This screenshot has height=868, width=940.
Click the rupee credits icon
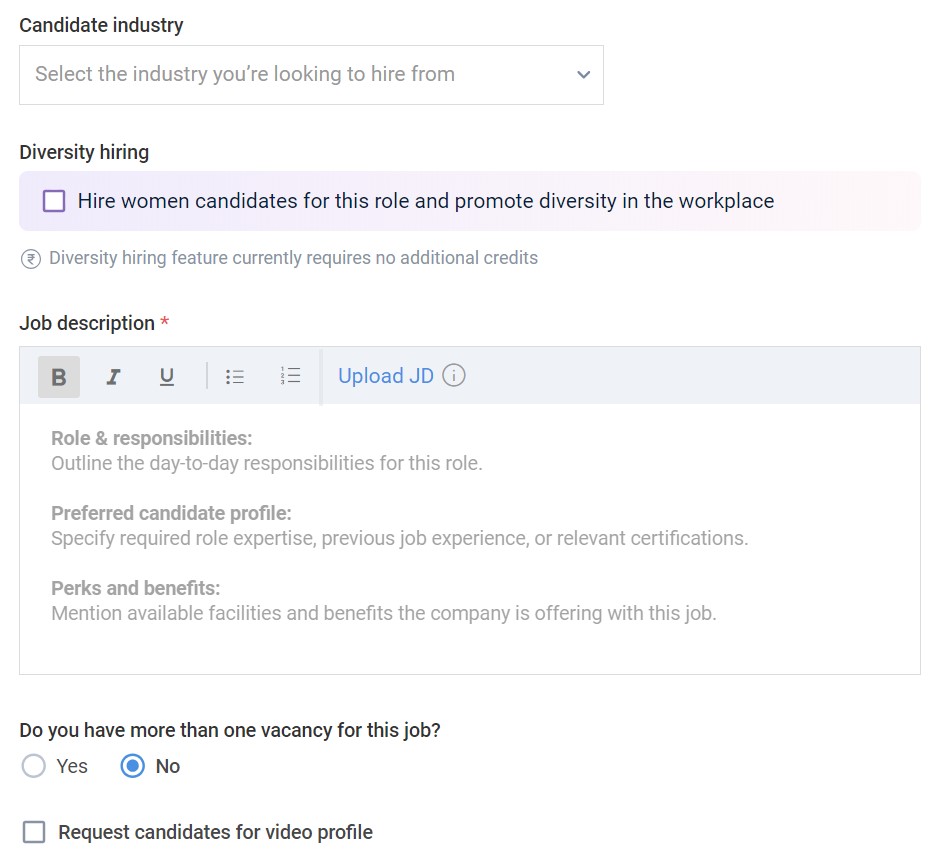[x=31, y=259]
